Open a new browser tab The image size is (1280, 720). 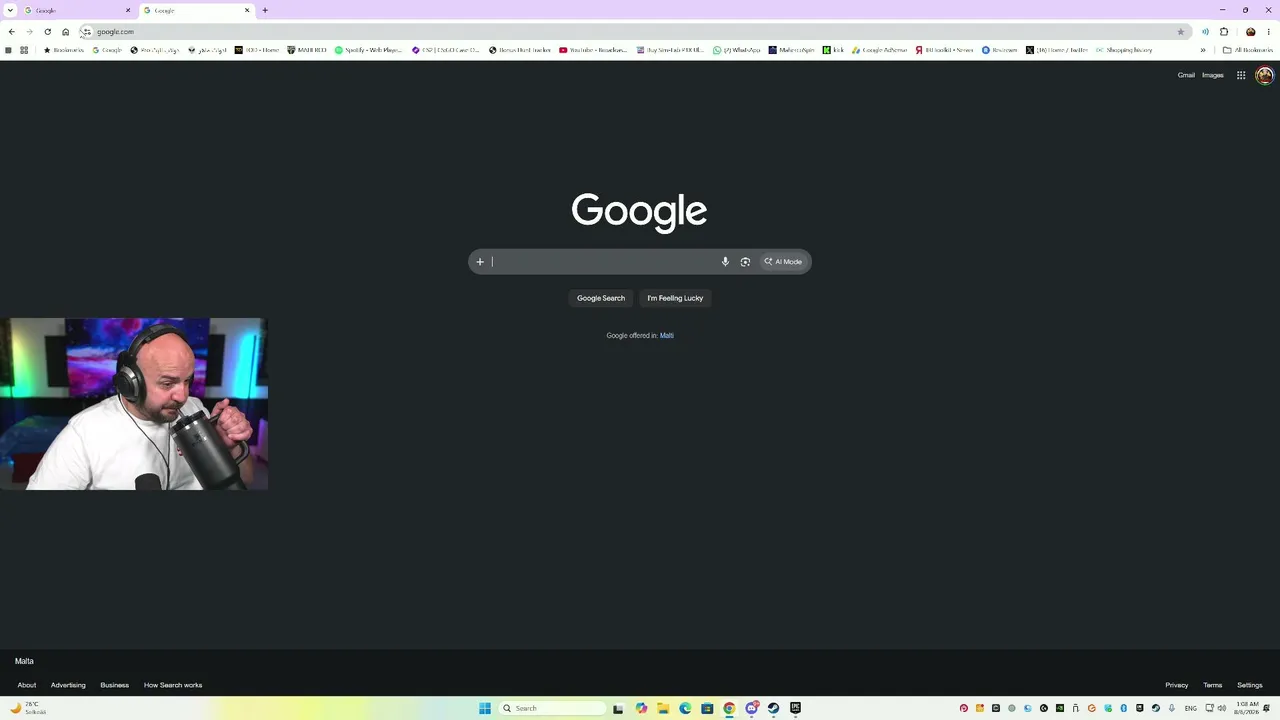265,10
